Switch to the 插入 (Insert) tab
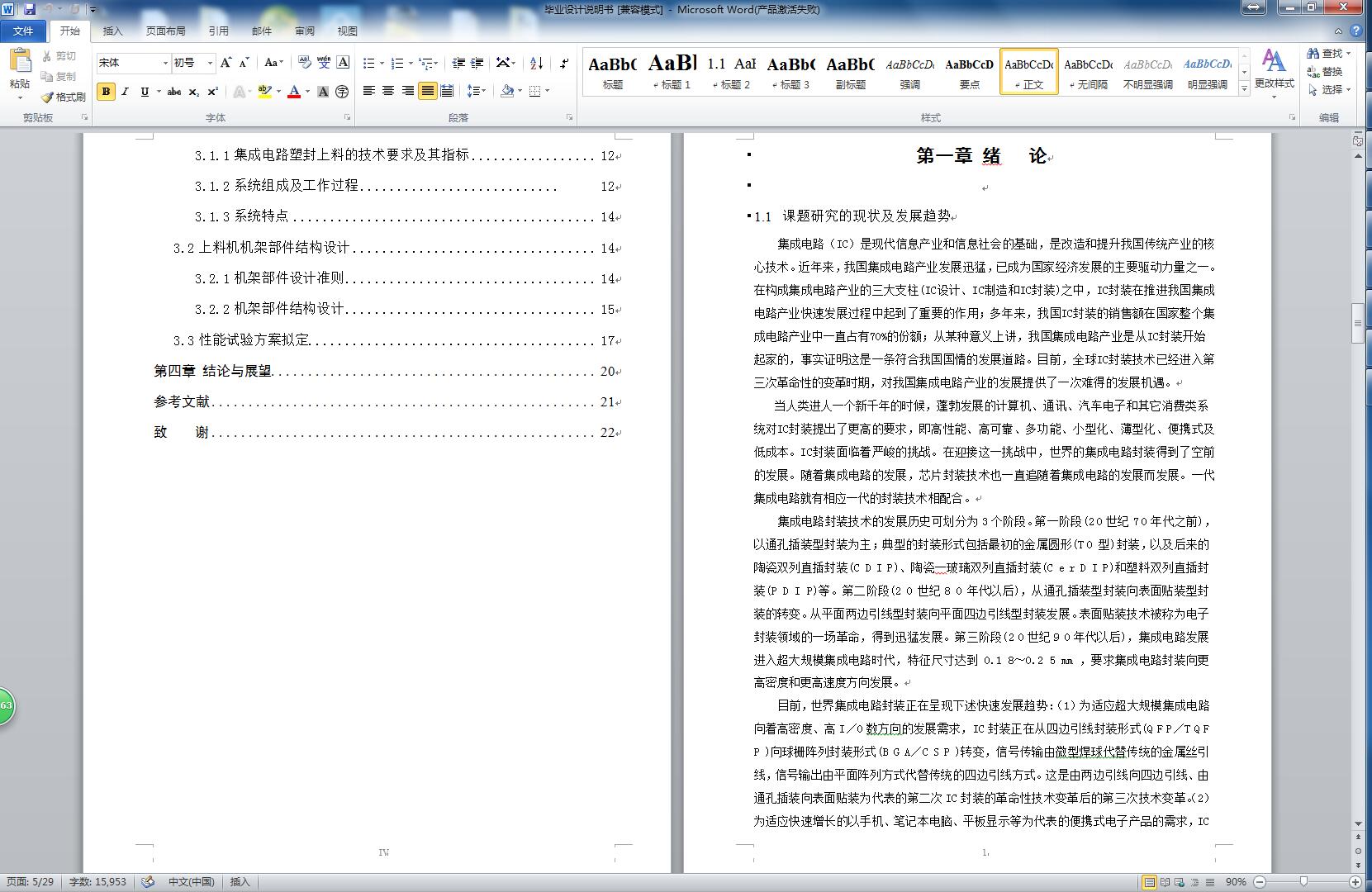Viewport: 1372px width, 892px height. coord(112,31)
